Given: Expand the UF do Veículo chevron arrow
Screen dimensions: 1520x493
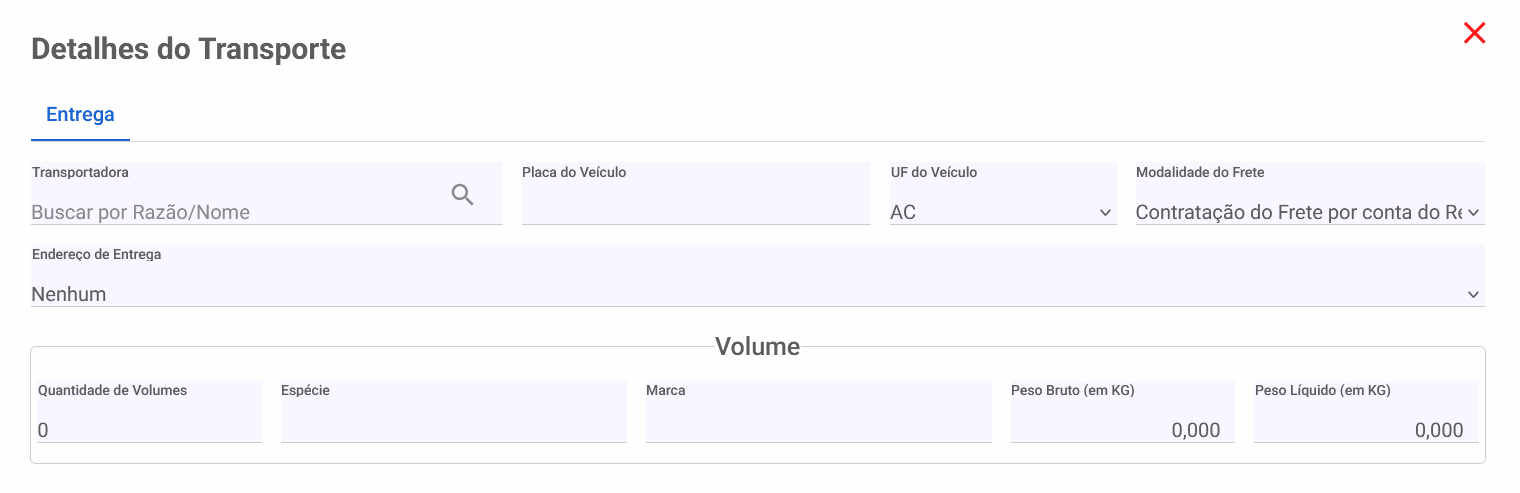Looking at the screenshot, I should pyautogui.click(x=1105, y=213).
